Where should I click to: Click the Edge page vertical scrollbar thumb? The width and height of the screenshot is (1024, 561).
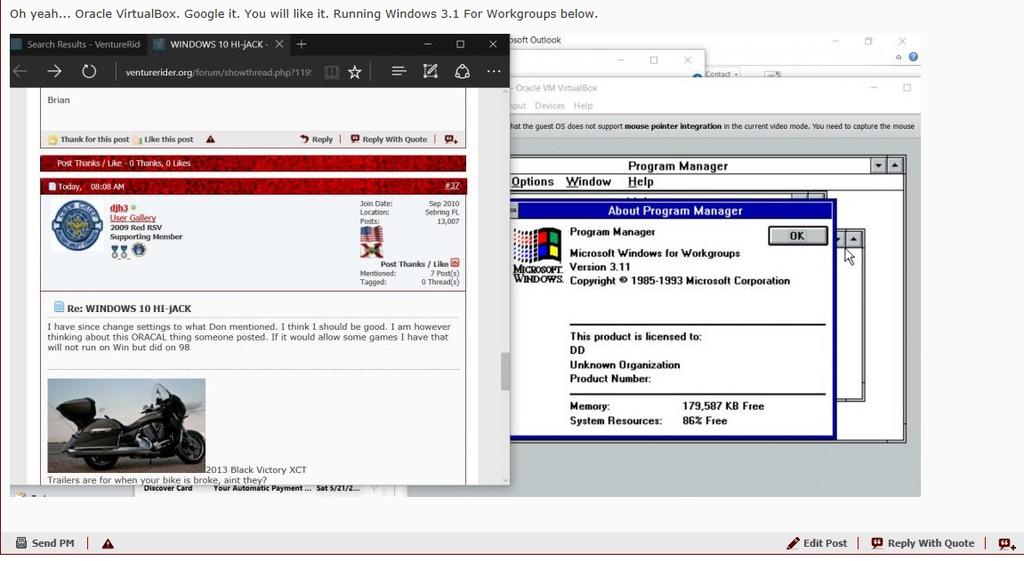pos(505,371)
